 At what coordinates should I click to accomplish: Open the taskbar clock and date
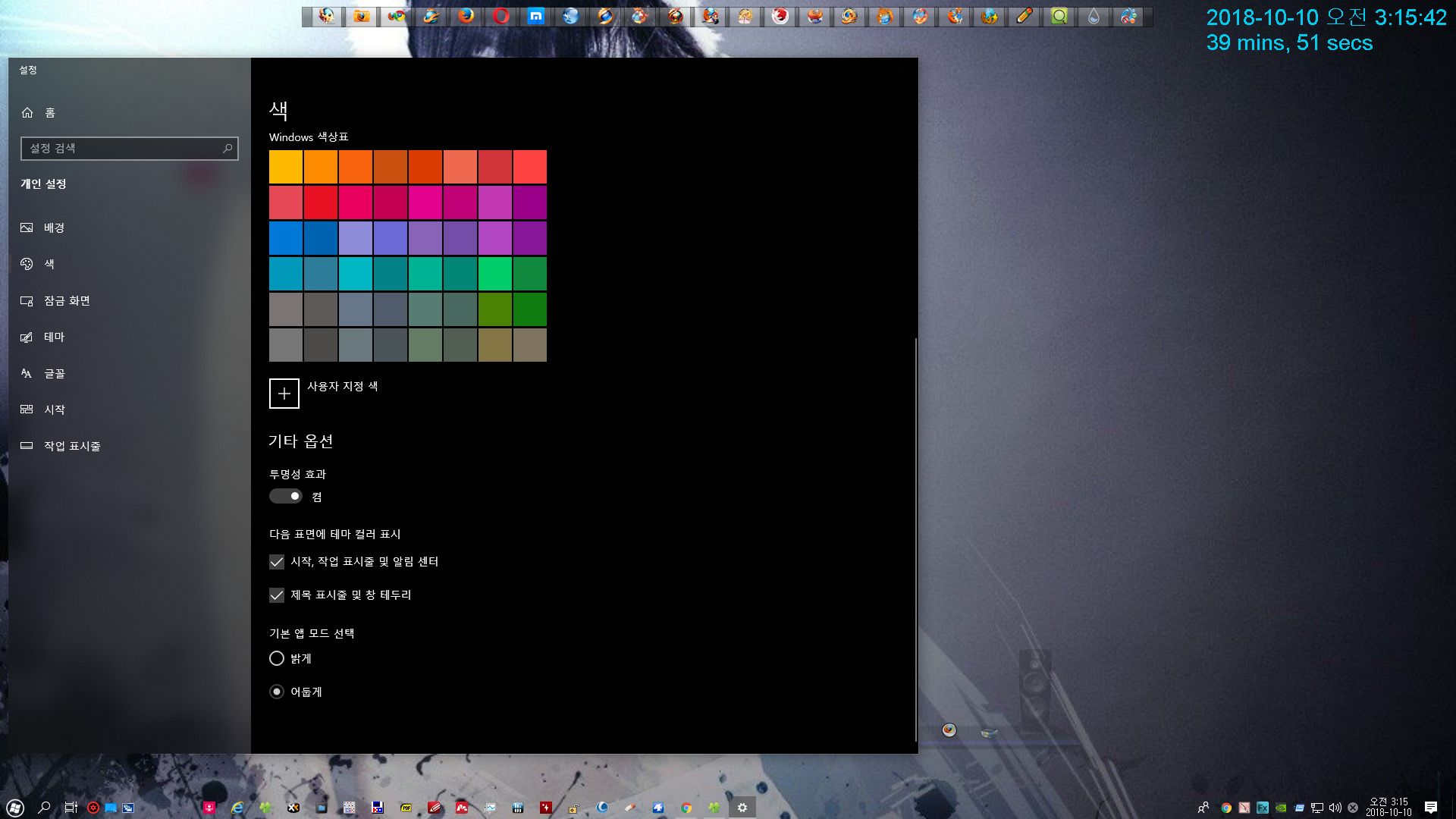point(1388,807)
